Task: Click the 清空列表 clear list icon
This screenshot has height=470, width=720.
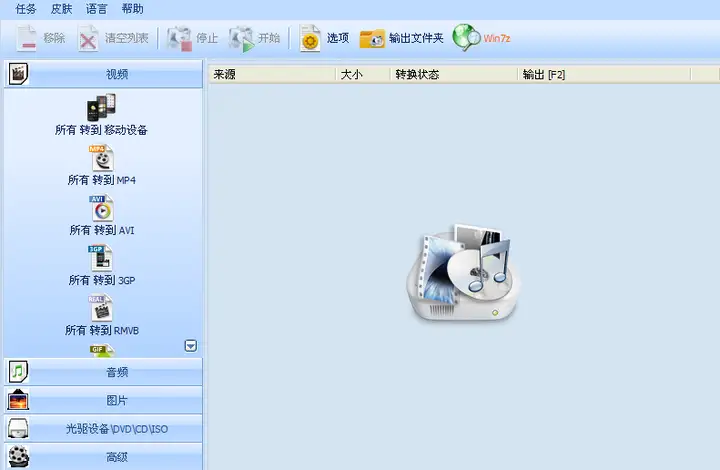Action: pos(88,38)
